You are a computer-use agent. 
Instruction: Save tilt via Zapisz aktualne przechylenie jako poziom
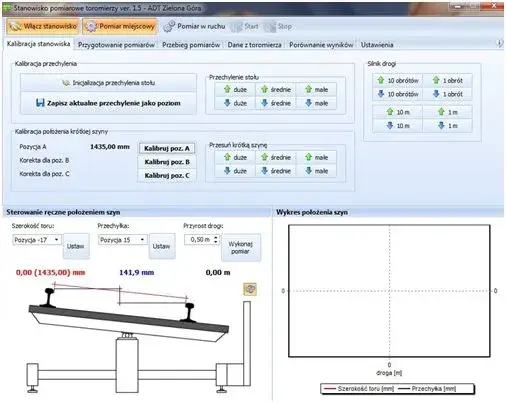click(x=108, y=103)
